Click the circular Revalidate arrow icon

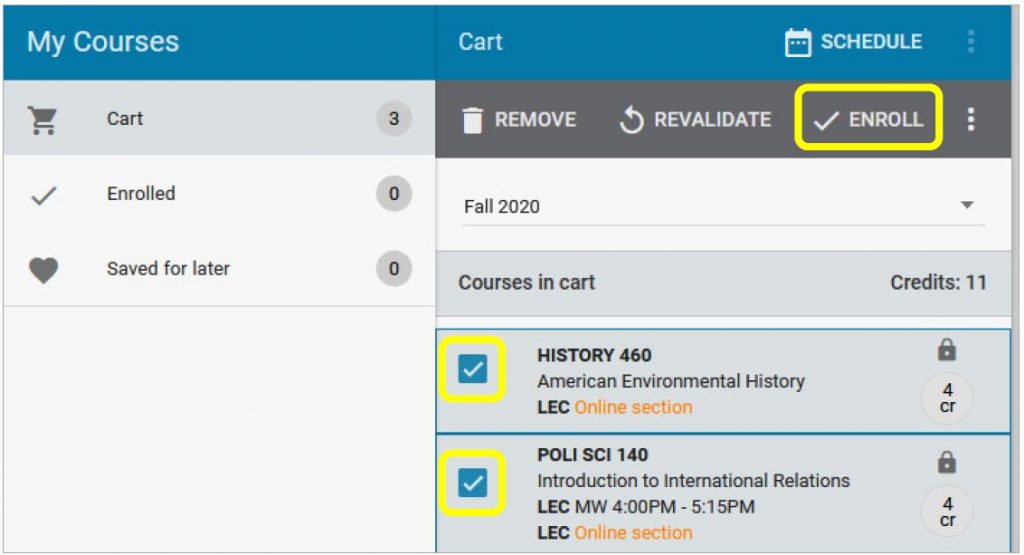coord(631,120)
